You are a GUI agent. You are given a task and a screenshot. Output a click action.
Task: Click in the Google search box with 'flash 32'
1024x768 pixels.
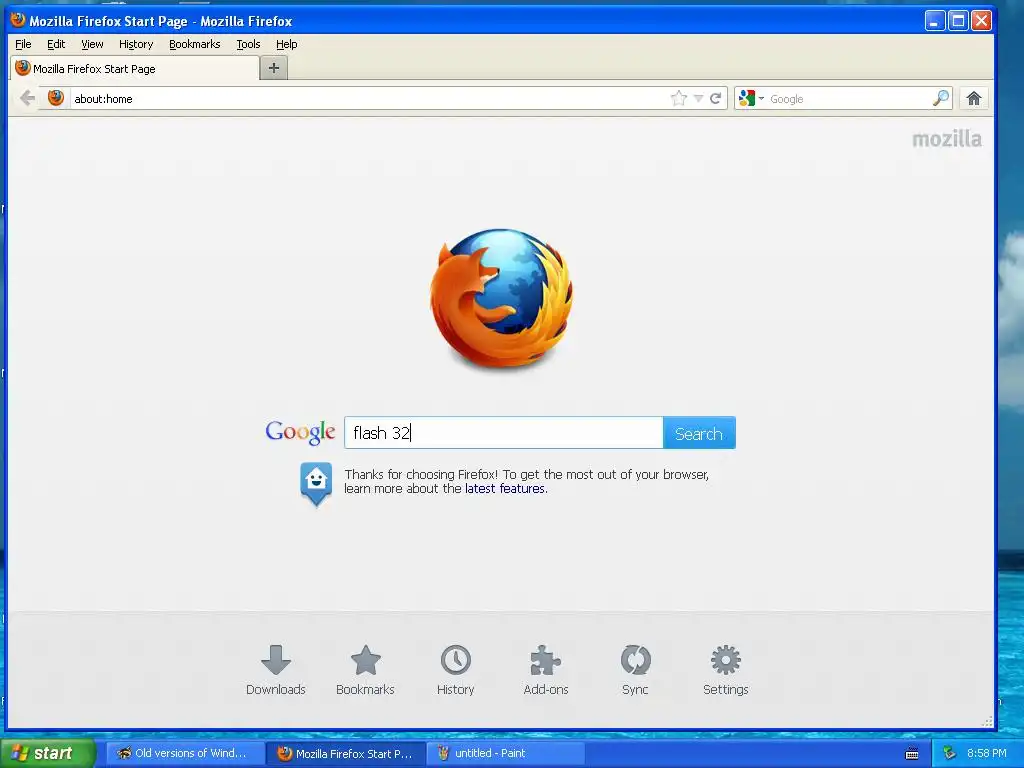coord(504,433)
